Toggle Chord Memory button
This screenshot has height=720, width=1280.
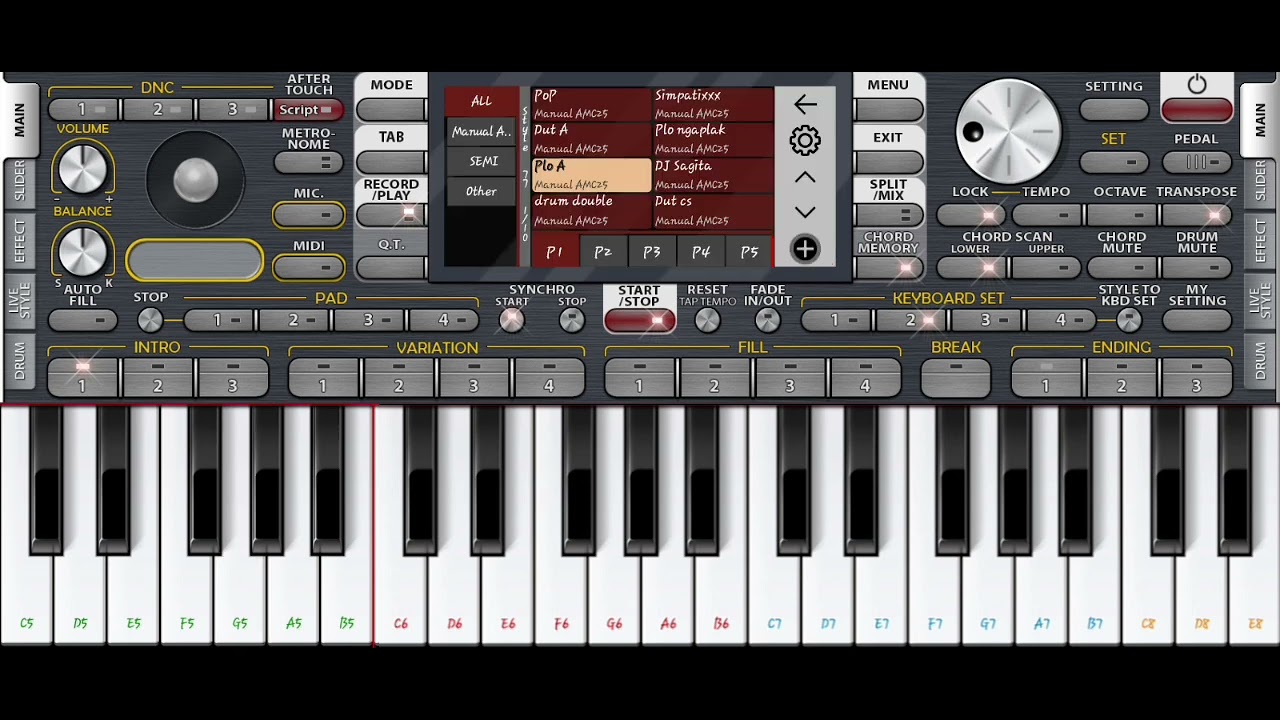[888, 268]
